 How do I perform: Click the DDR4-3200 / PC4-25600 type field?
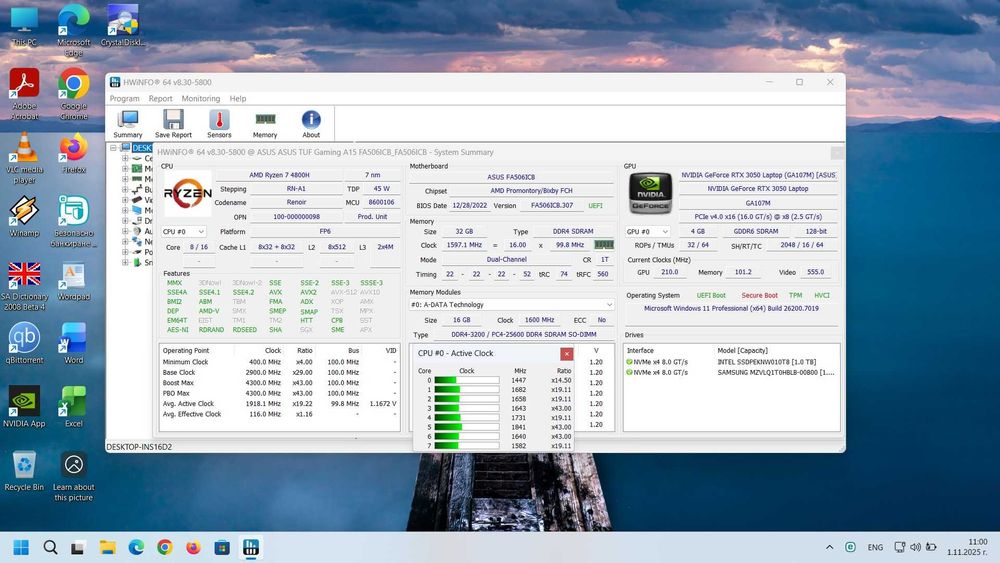point(524,334)
